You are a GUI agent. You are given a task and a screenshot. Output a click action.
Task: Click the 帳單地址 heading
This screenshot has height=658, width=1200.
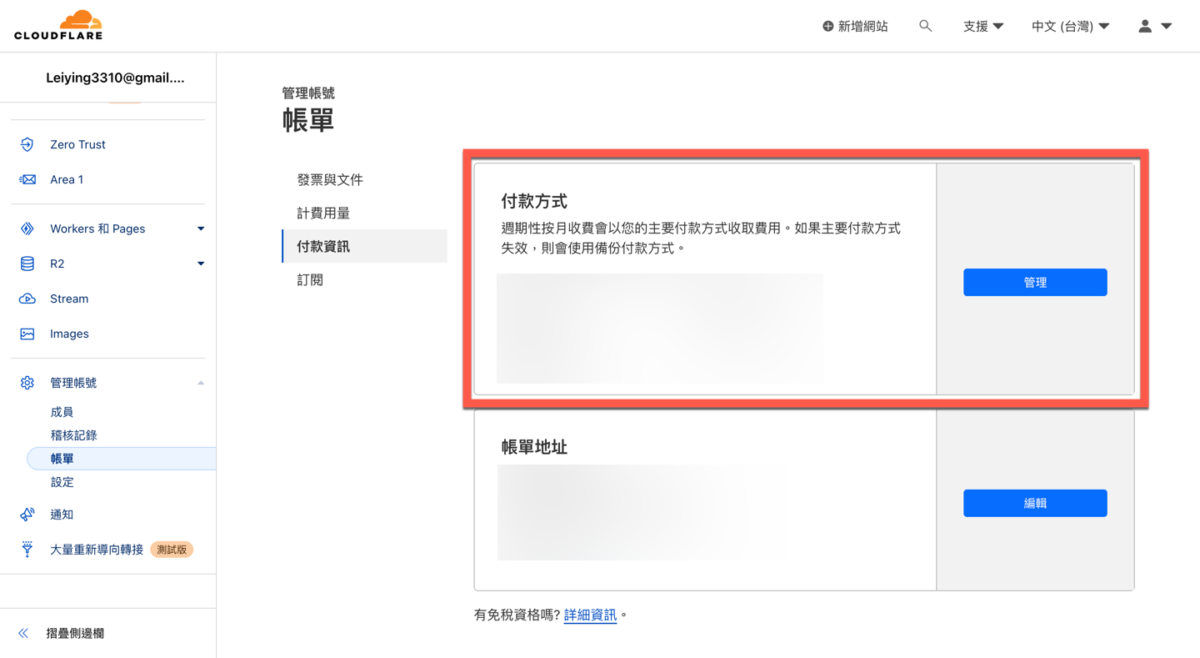point(534,448)
